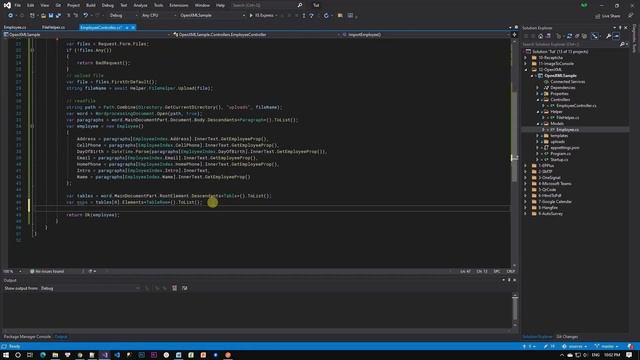The image size is (640, 360).
Task: Select FileHelper.cs in Solution Explorer
Action: (x=567, y=118)
